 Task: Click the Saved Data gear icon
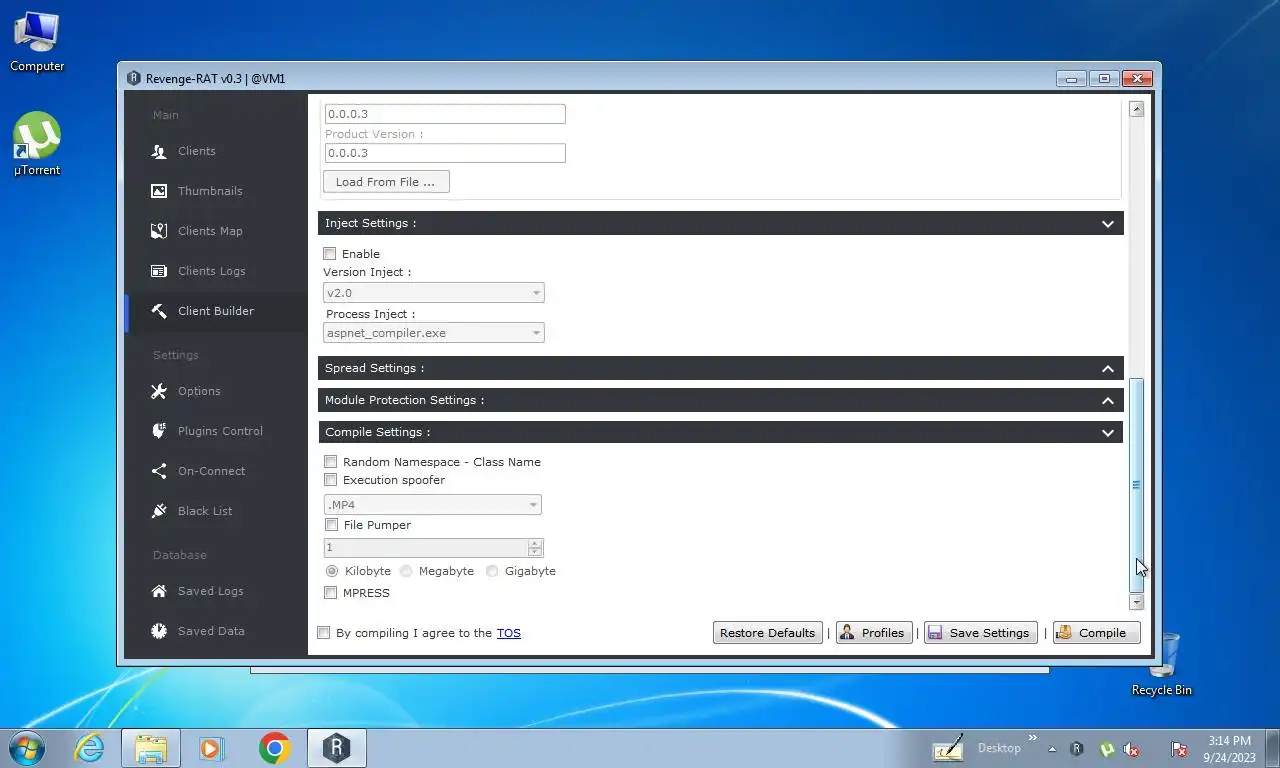pos(159,631)
